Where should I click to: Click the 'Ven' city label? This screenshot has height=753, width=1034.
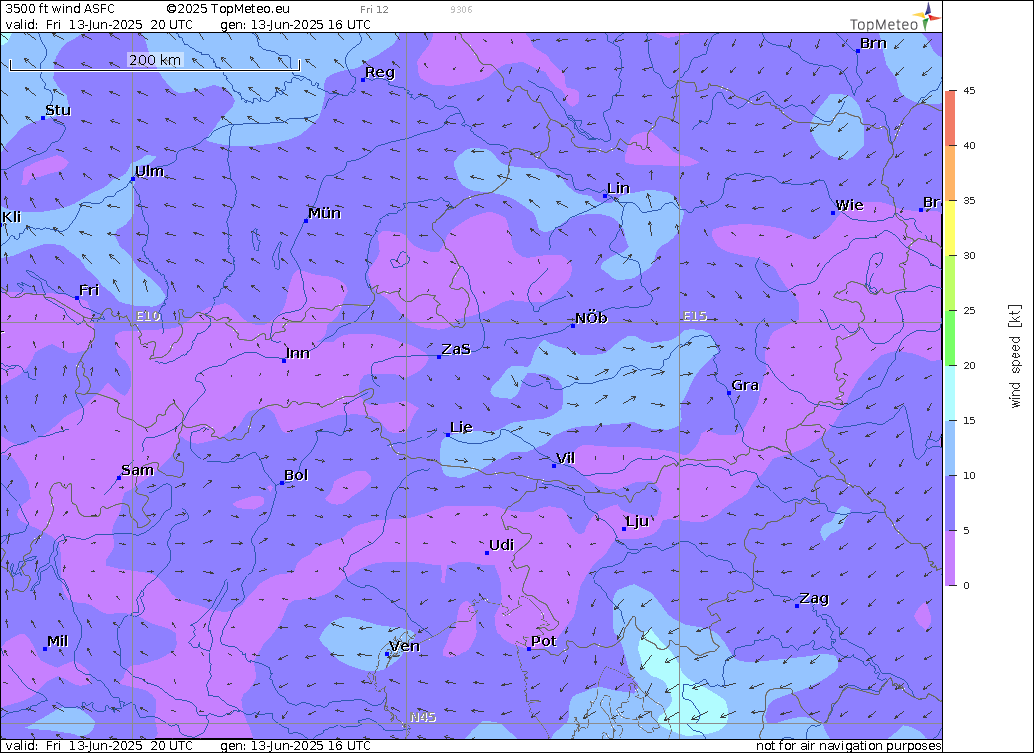point(404,646)
